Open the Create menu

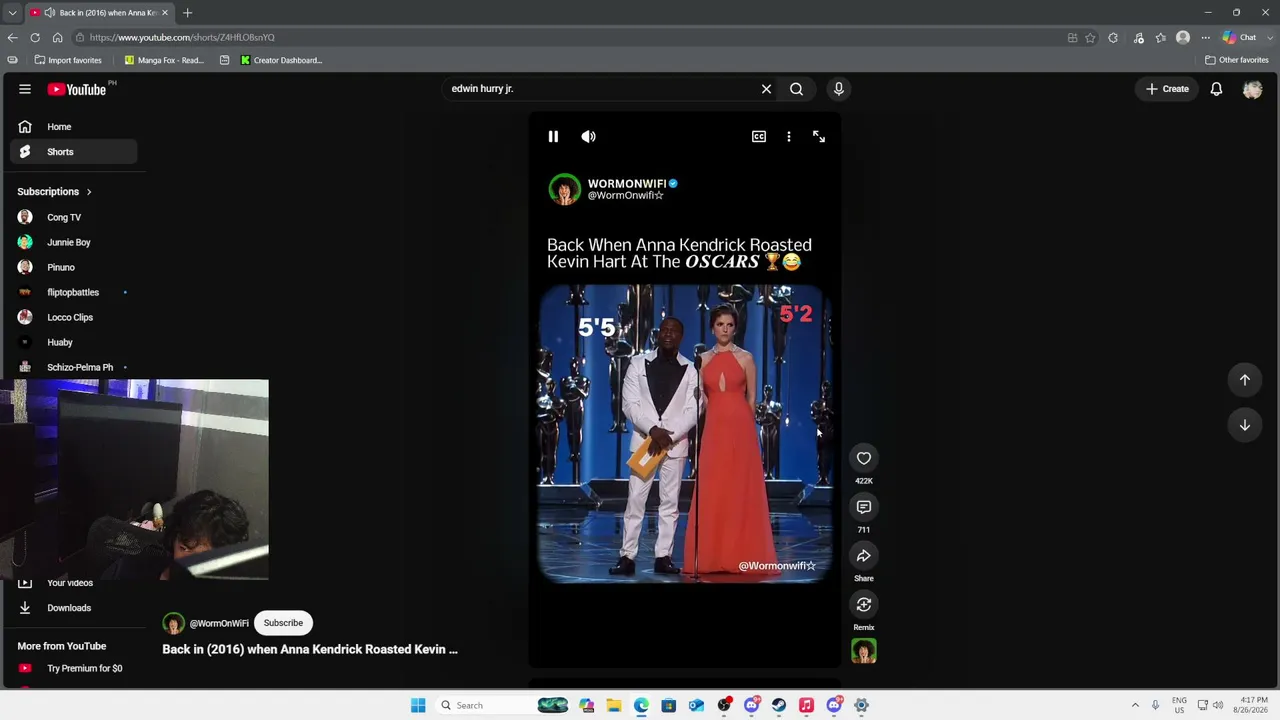point(1168,89)
